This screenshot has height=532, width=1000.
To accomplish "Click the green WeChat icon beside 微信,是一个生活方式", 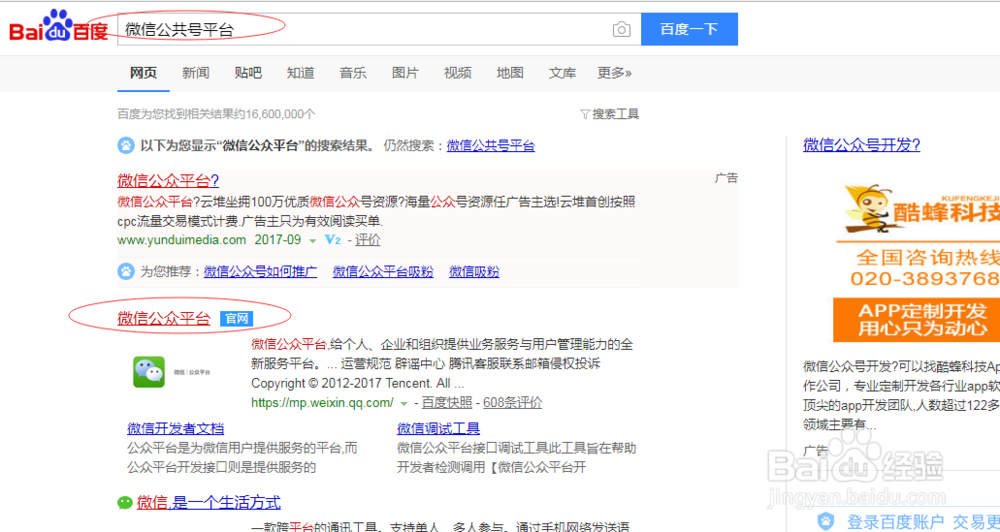I will click(x=124, y=503).
